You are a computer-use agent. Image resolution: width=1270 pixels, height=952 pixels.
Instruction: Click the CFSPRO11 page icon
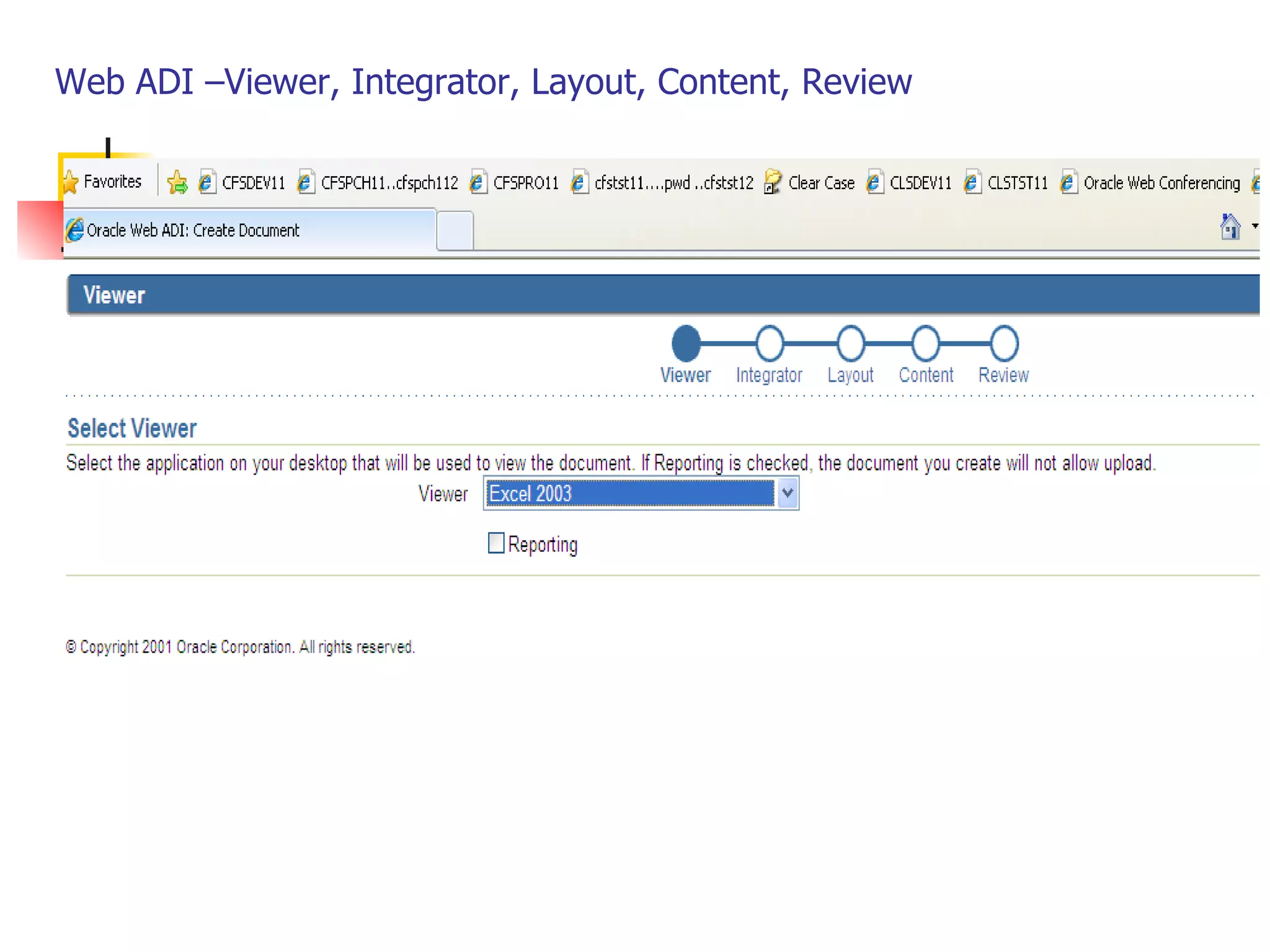pos(478,182)
